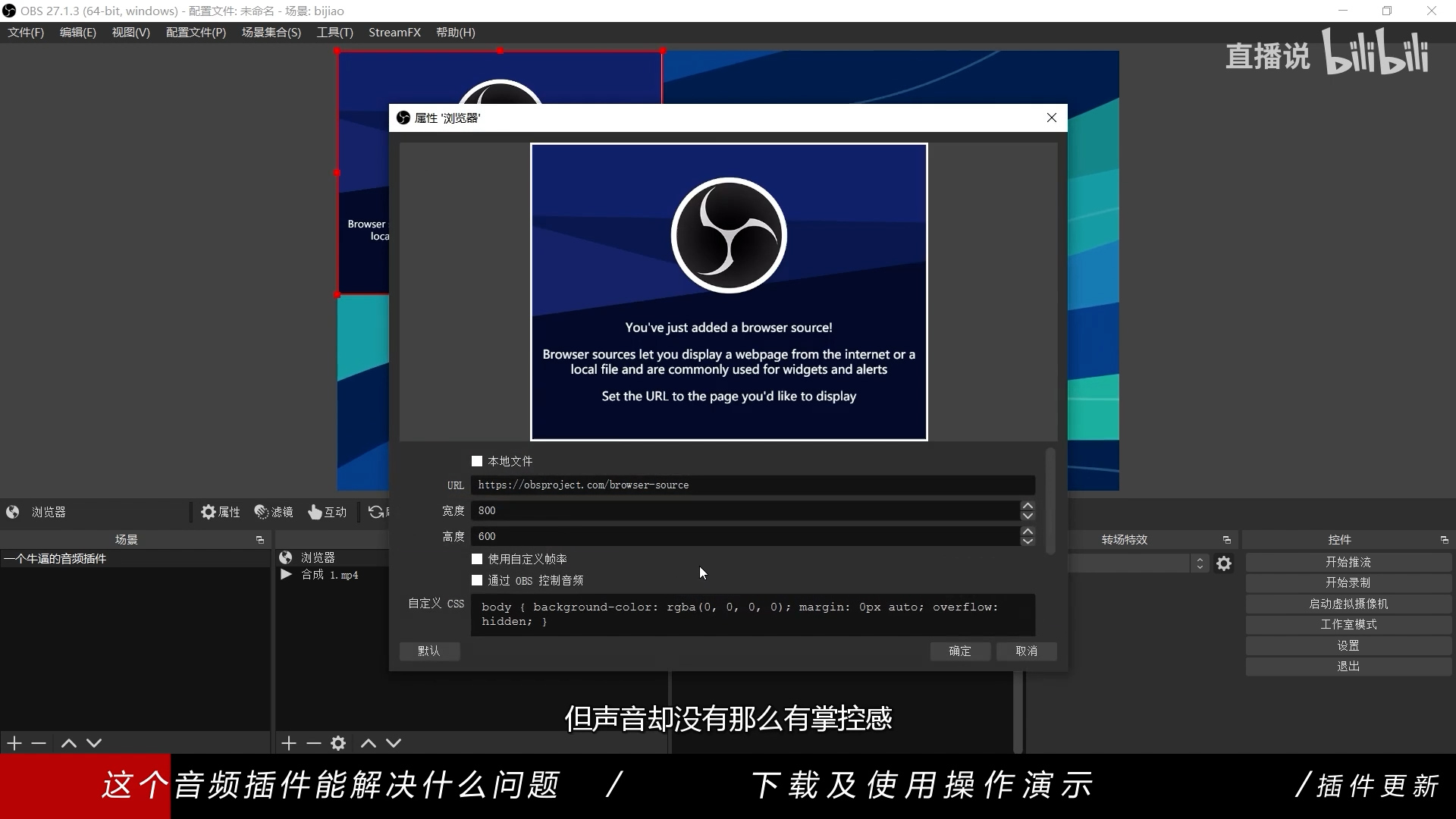Select scene 一个牛逼的音频插件

coord(135,559)
